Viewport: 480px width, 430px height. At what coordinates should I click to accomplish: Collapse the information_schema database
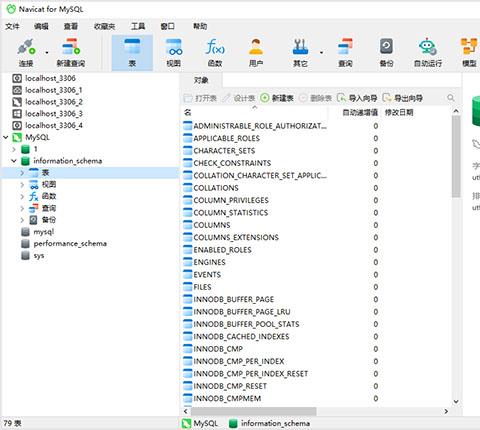(x=14, y=161)
